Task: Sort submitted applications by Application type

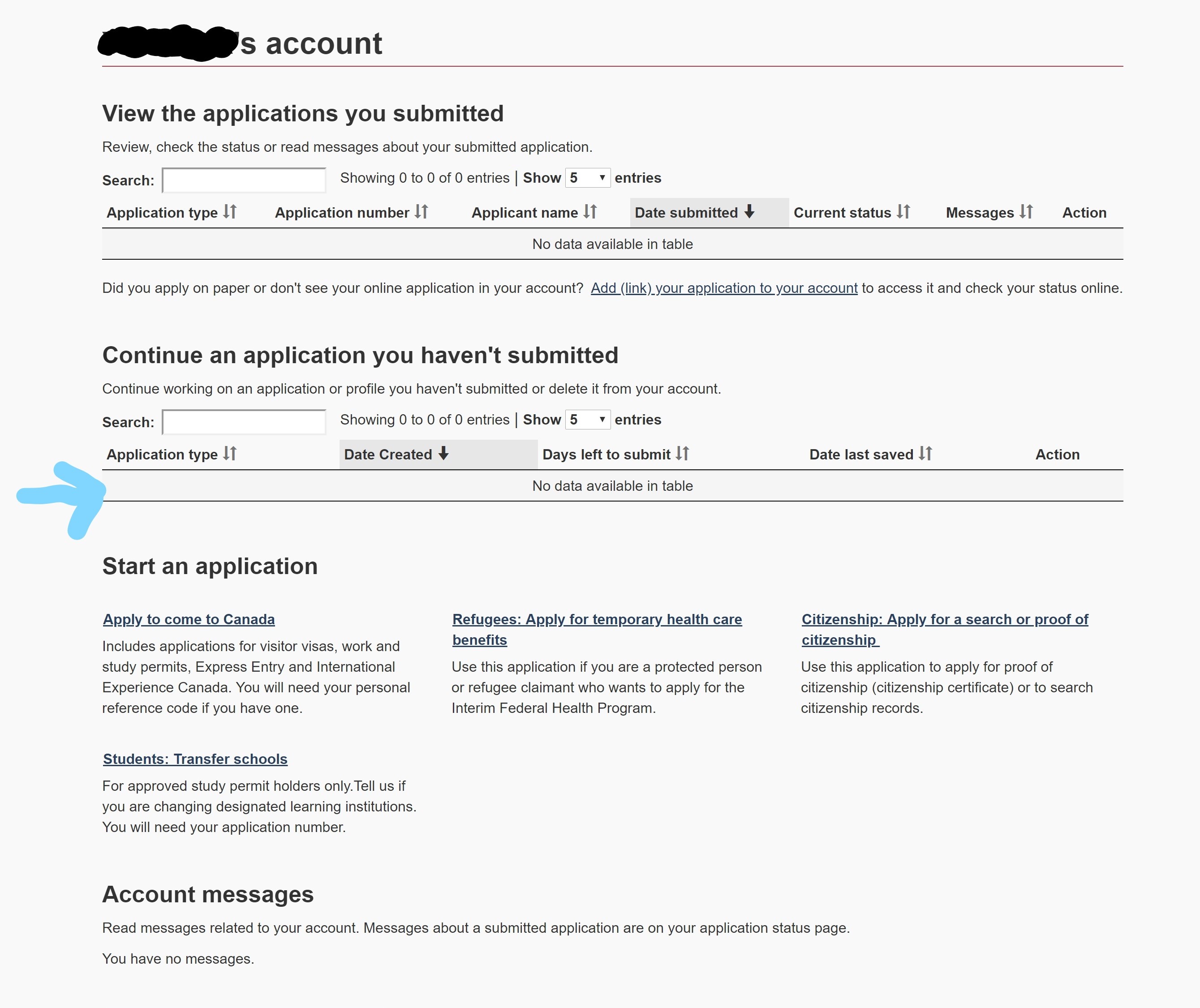Action: click(x=171, y=213)
